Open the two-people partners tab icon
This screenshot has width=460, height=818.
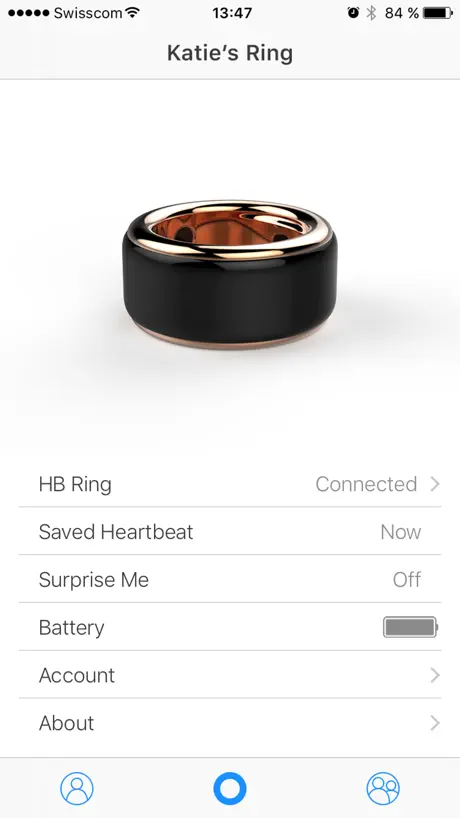coord(383,788)
